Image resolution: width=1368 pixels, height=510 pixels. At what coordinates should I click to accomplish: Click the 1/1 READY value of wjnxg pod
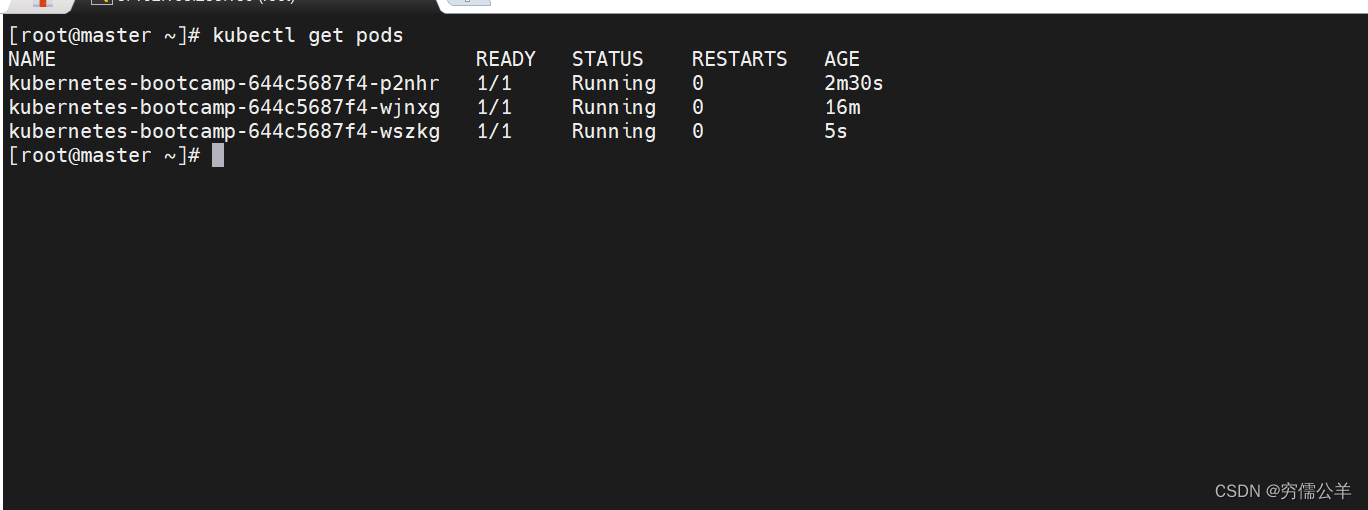[494, 107]
